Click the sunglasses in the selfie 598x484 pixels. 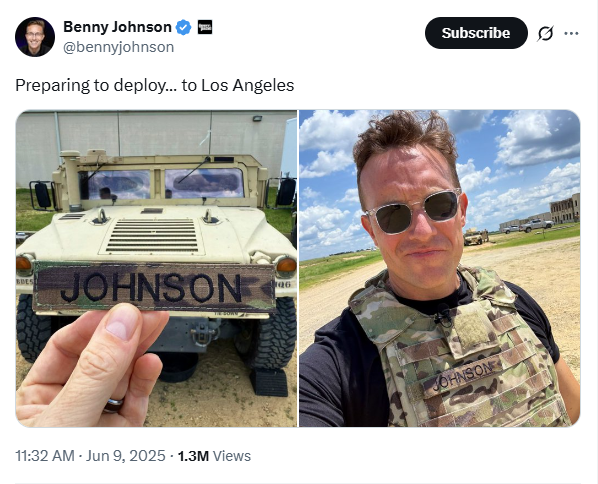(414, 211)
